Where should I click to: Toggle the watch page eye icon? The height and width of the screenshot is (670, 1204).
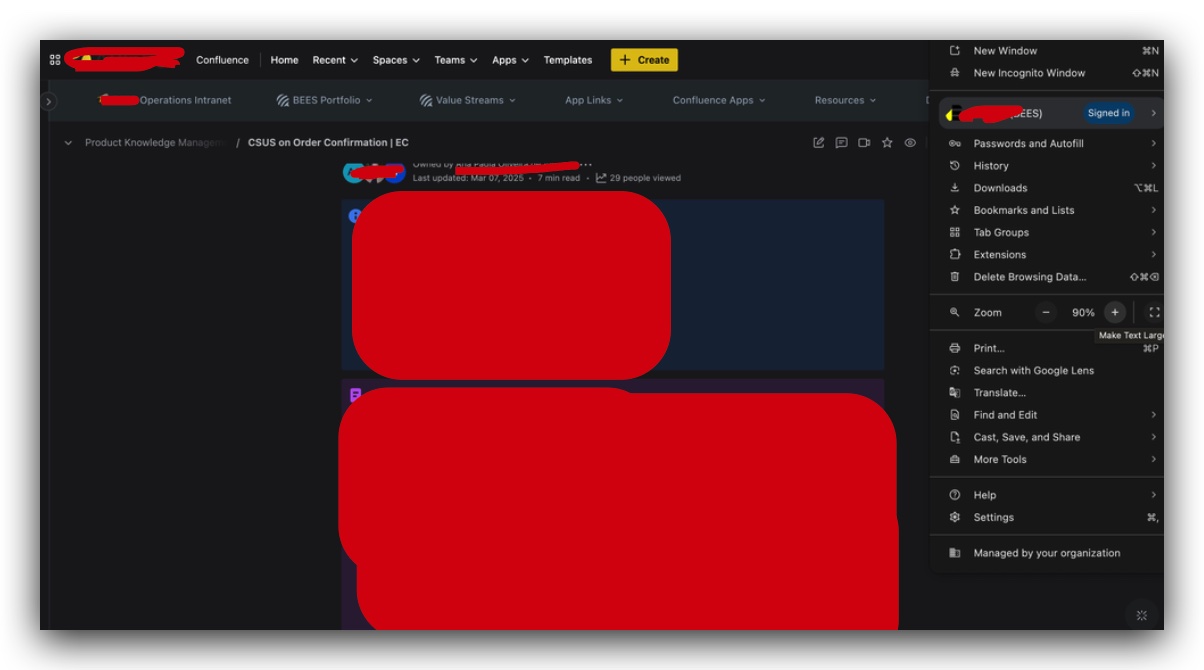[910, 143]
